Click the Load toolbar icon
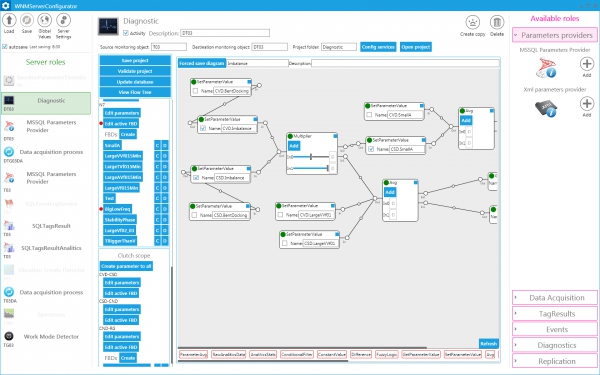600x375 pixels. (9, 20)
